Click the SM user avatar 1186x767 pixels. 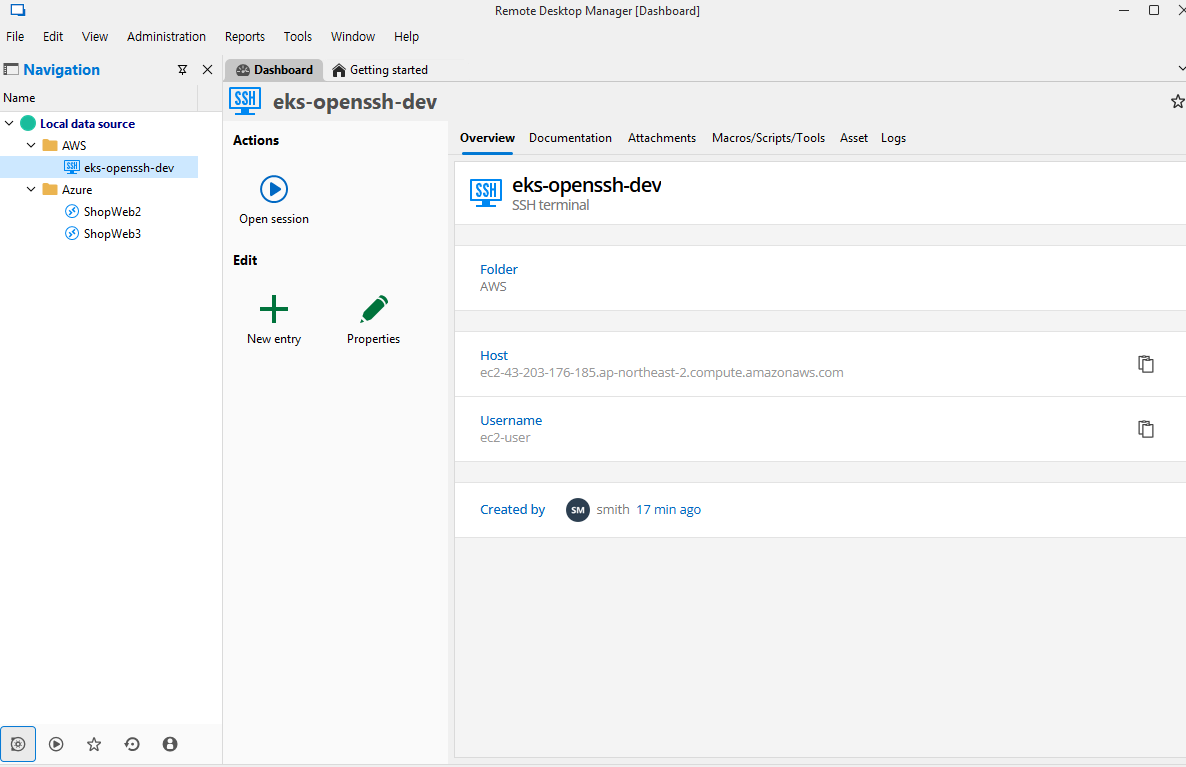coord(578,510)
